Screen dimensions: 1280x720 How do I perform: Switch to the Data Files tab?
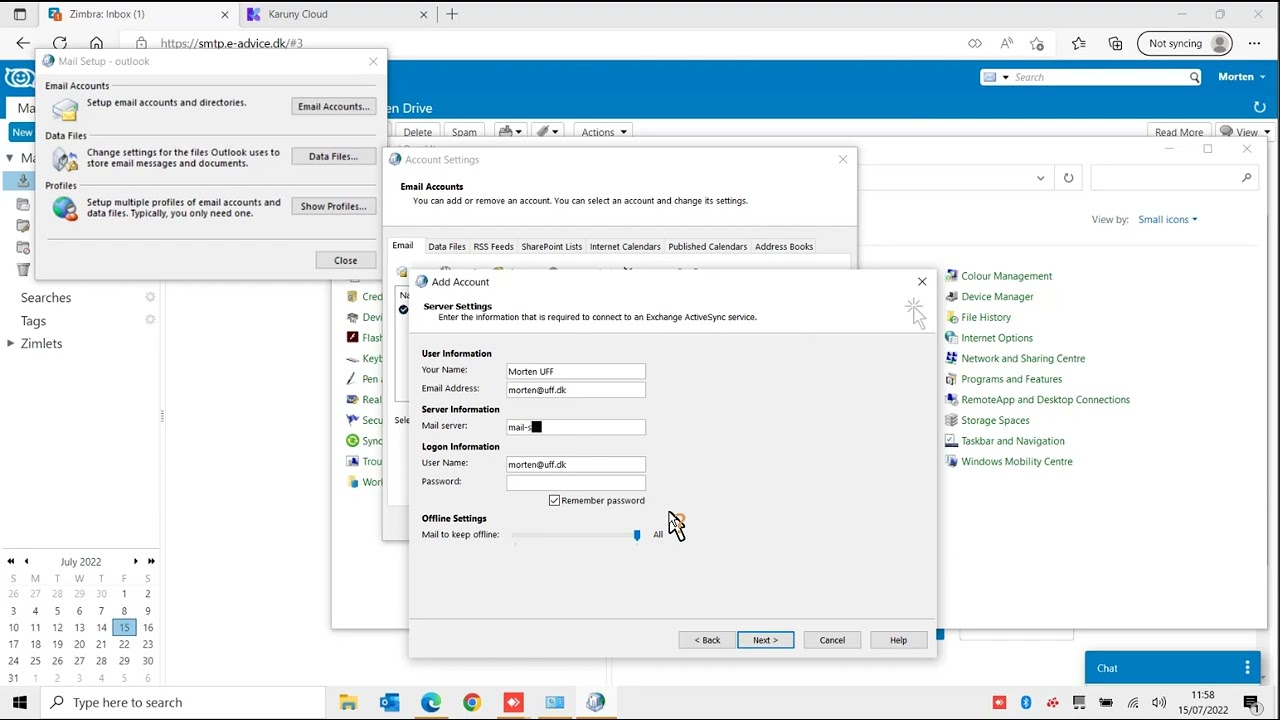tap(446, 247)
